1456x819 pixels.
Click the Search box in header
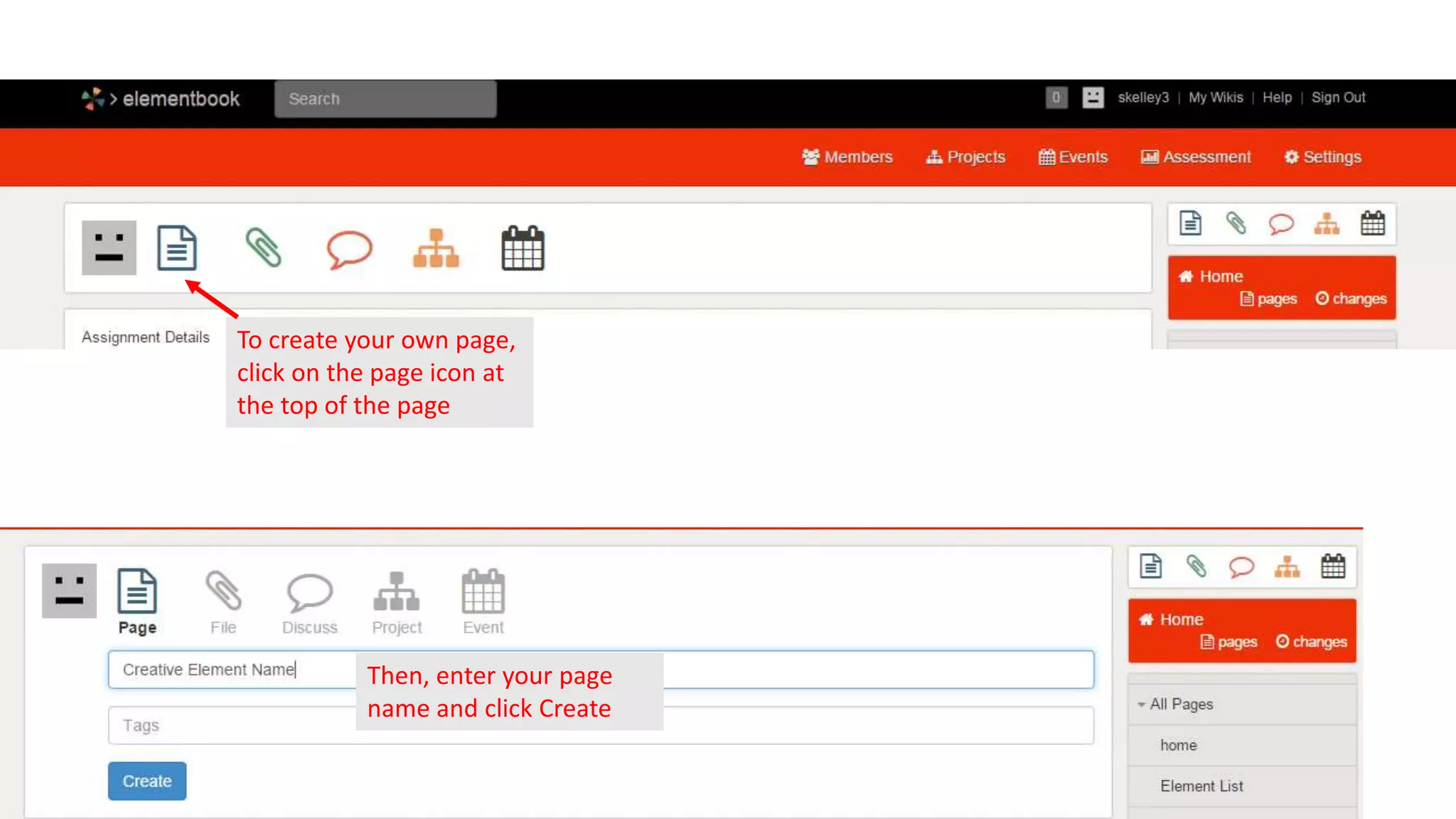(x=385, y=99)
